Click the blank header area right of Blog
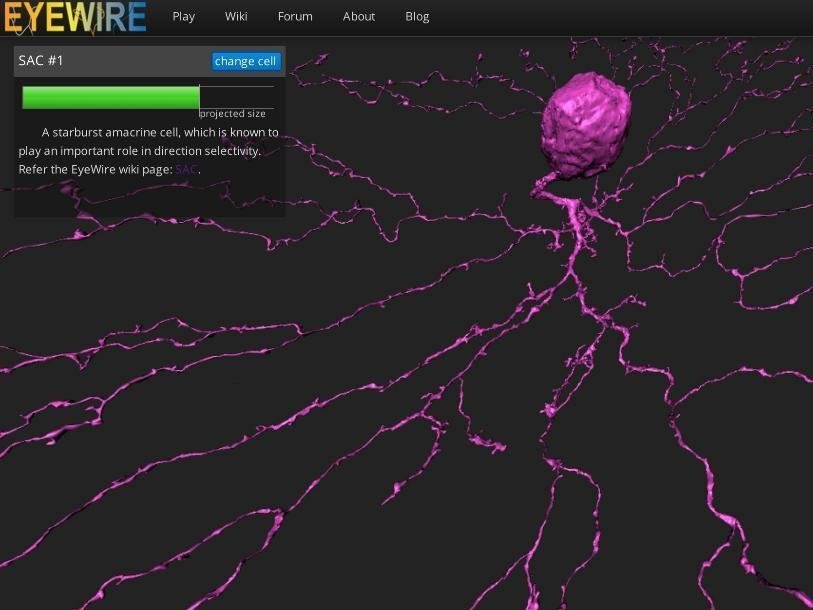813x610 pixels. (x=620, y=16)
